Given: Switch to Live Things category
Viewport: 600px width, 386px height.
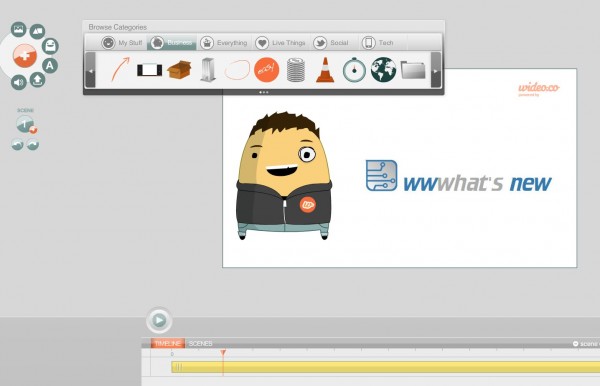Looking at the screenshot, I should (280, 42).
